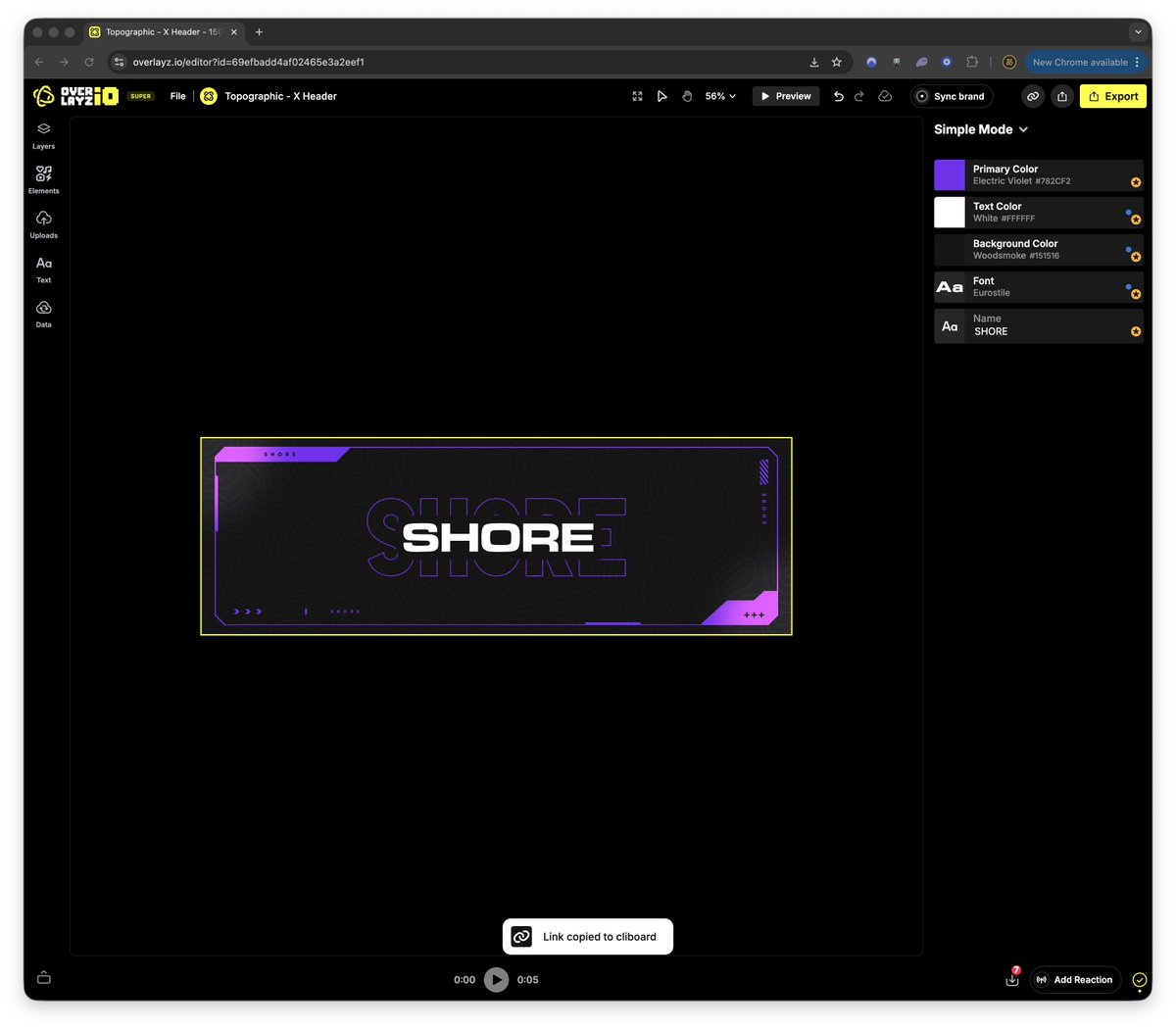Click the 0:05 duration label
Viewport: 1176px width, 1030px height.
click(x=528, y=979)
